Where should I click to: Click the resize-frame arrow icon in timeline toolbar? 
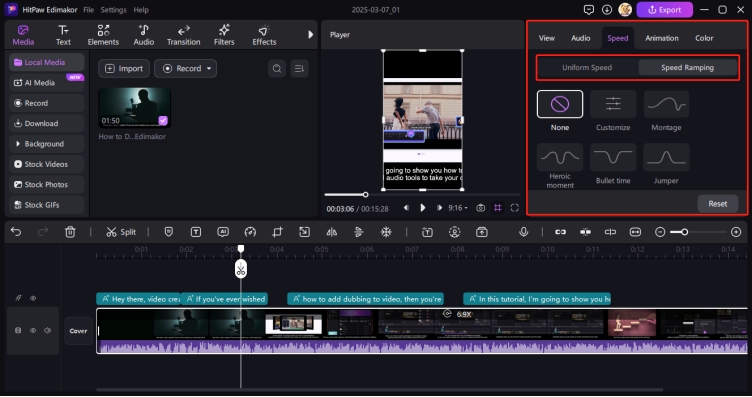pos(305,232)
